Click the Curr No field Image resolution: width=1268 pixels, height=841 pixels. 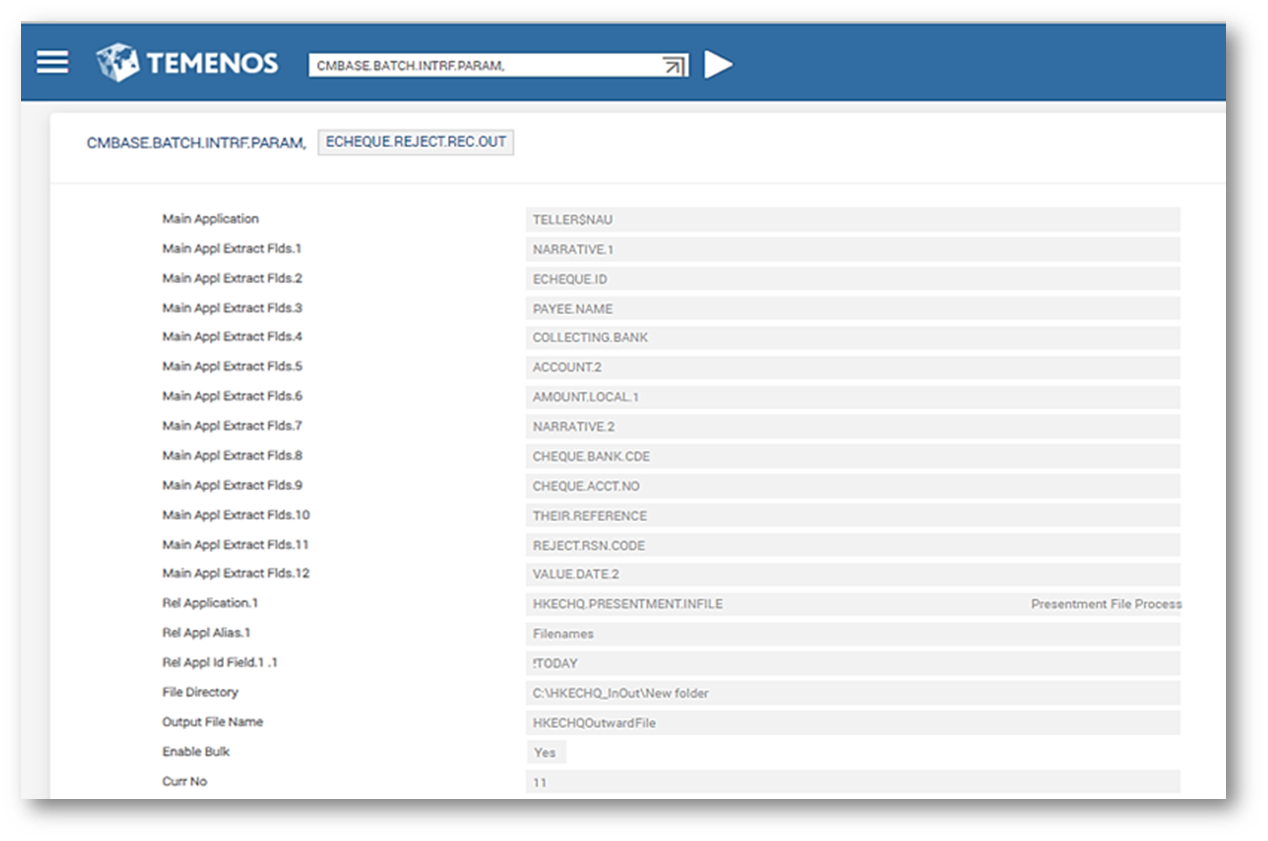(852, 782)
